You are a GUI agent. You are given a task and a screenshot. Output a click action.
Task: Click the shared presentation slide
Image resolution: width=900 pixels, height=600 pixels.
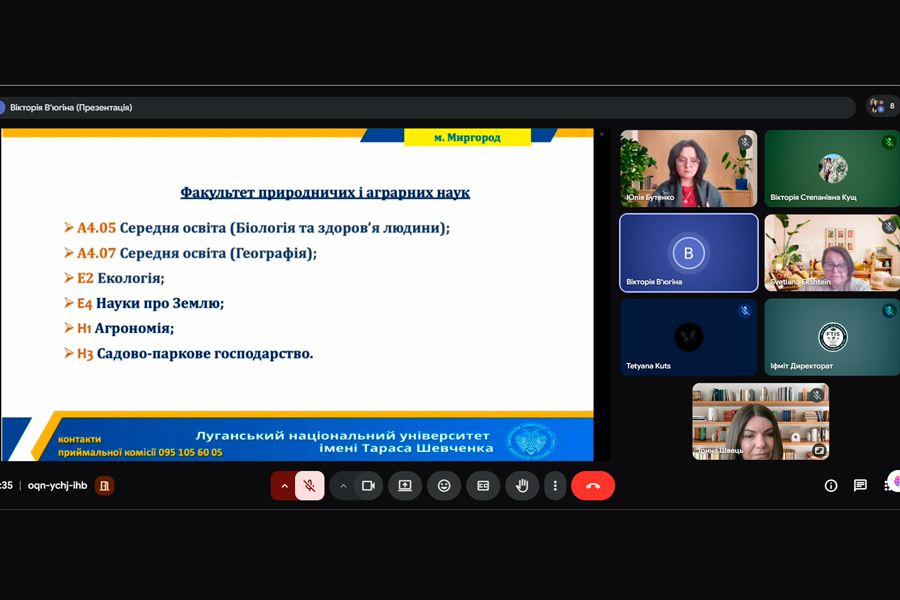coord(297,295)
